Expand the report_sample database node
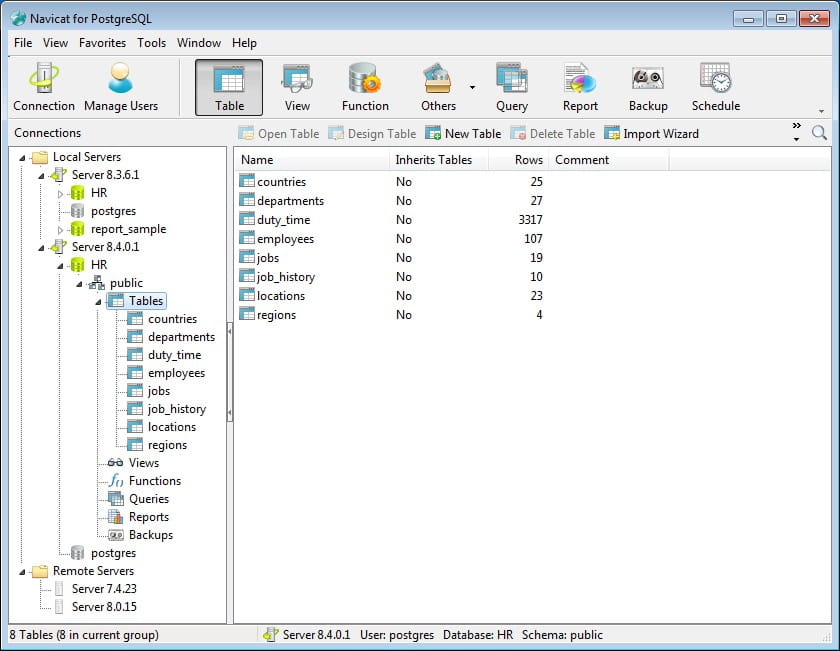840x651 pixels. coord(60,229)
